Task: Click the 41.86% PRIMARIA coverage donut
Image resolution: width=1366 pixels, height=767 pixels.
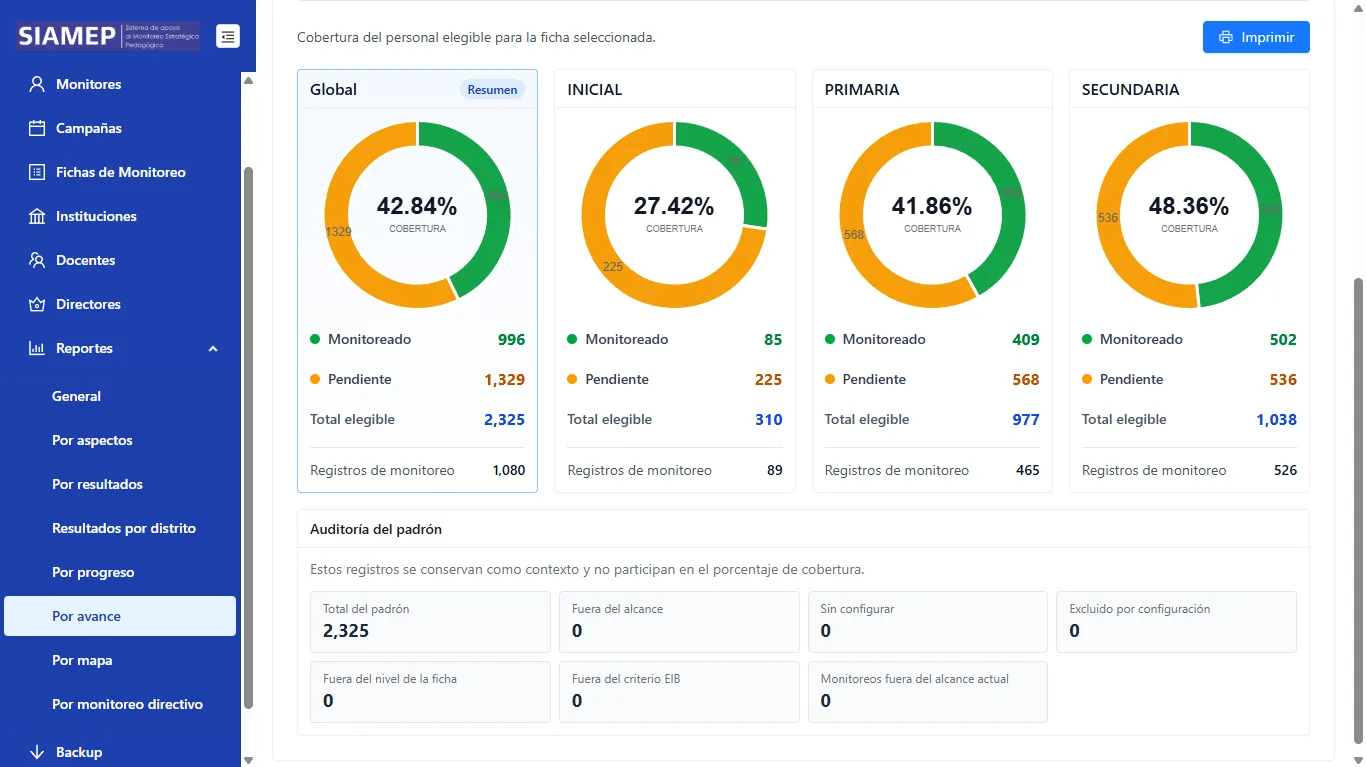Action: pyautogui.click(x=932, y=215)
